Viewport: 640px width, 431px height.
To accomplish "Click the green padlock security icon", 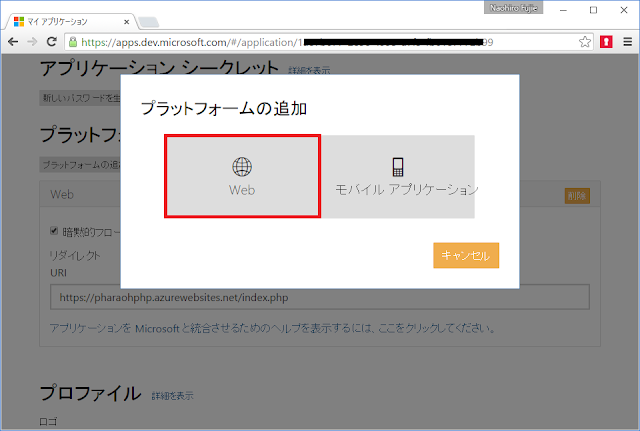I will [73, 42].
